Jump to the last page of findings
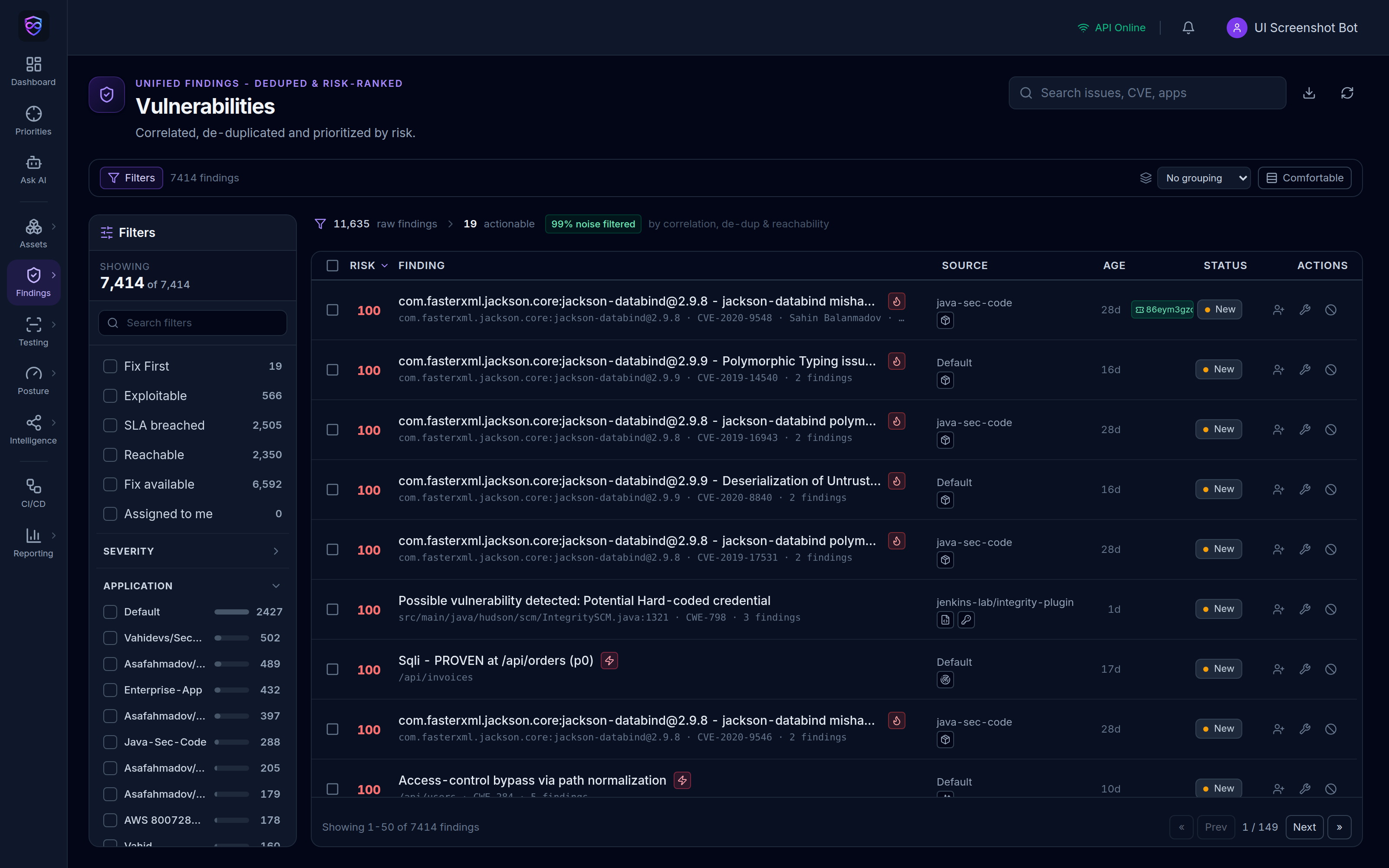The width and height of the screenshot is (1389, 868). (1339, 827)
